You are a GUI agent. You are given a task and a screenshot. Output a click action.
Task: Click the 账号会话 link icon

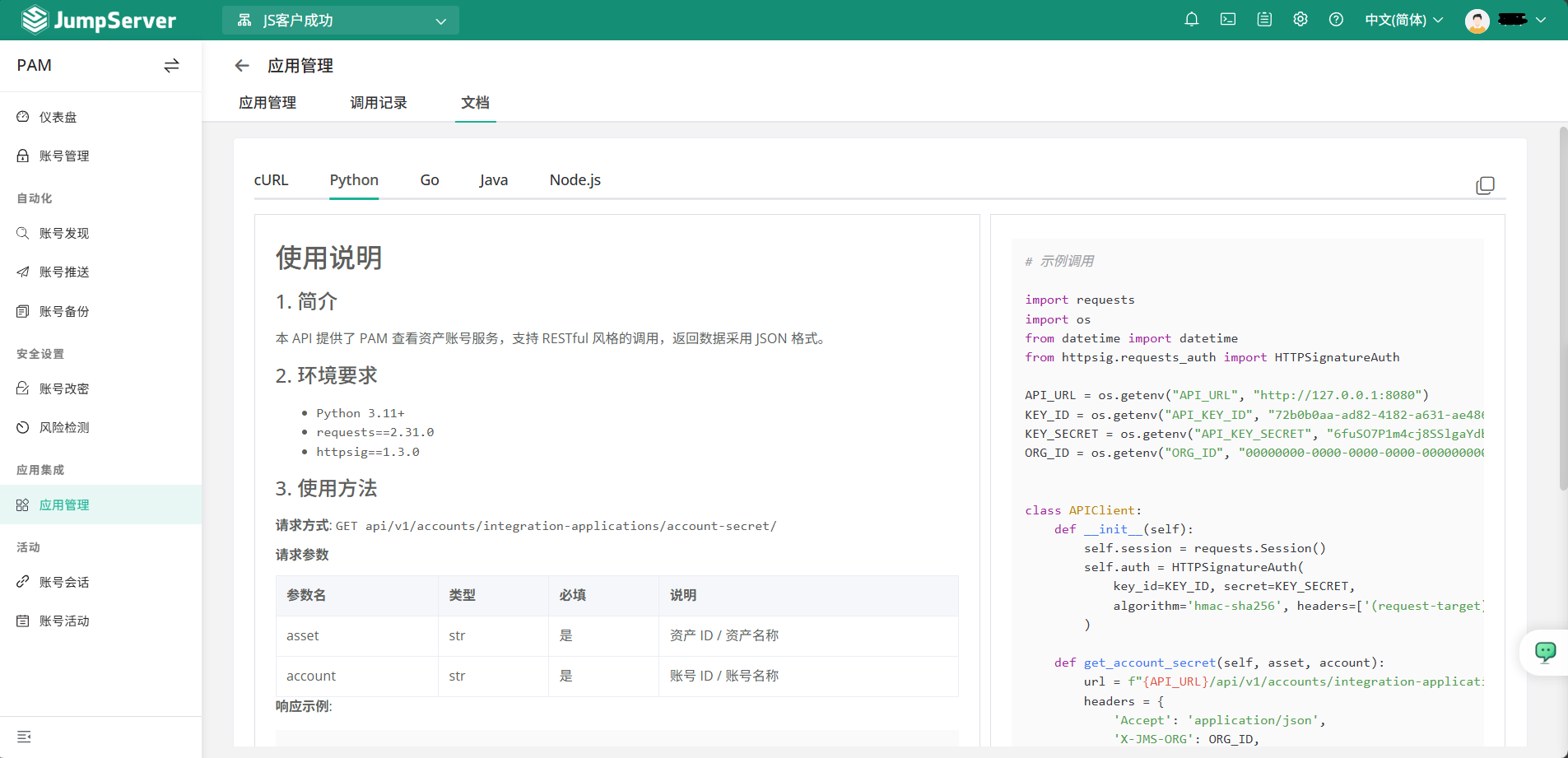[x=23, y=582]
